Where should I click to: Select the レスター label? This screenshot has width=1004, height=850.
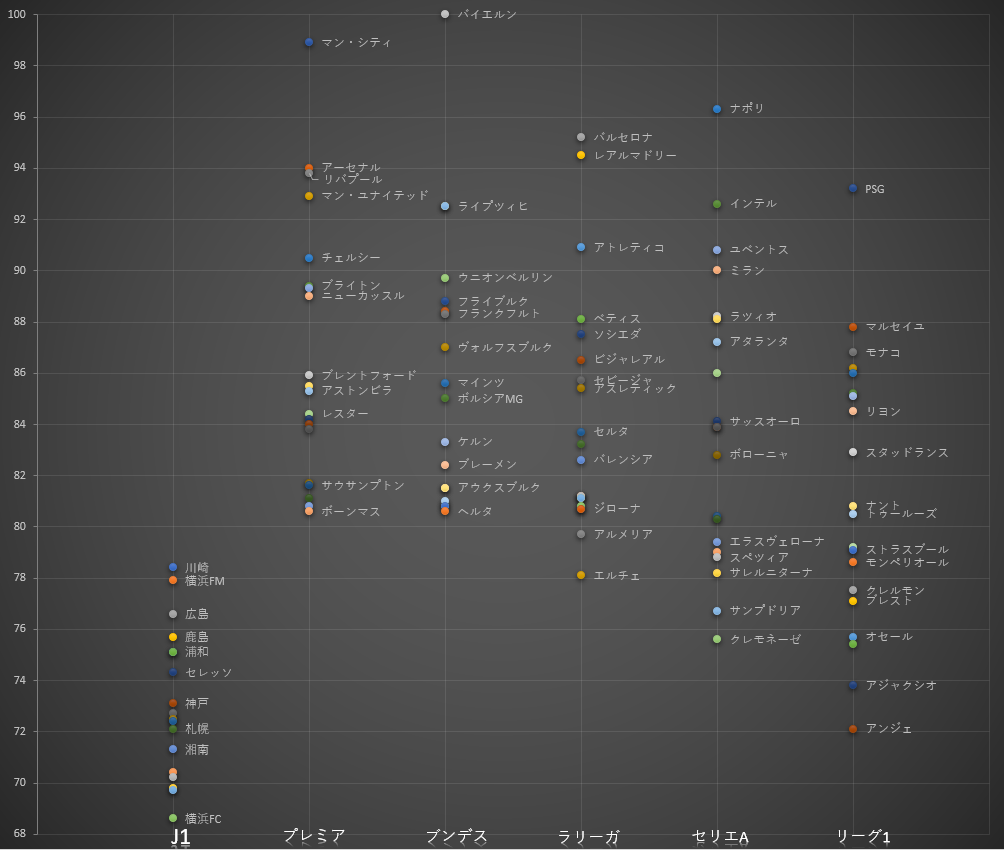click(x=345, y=414)
